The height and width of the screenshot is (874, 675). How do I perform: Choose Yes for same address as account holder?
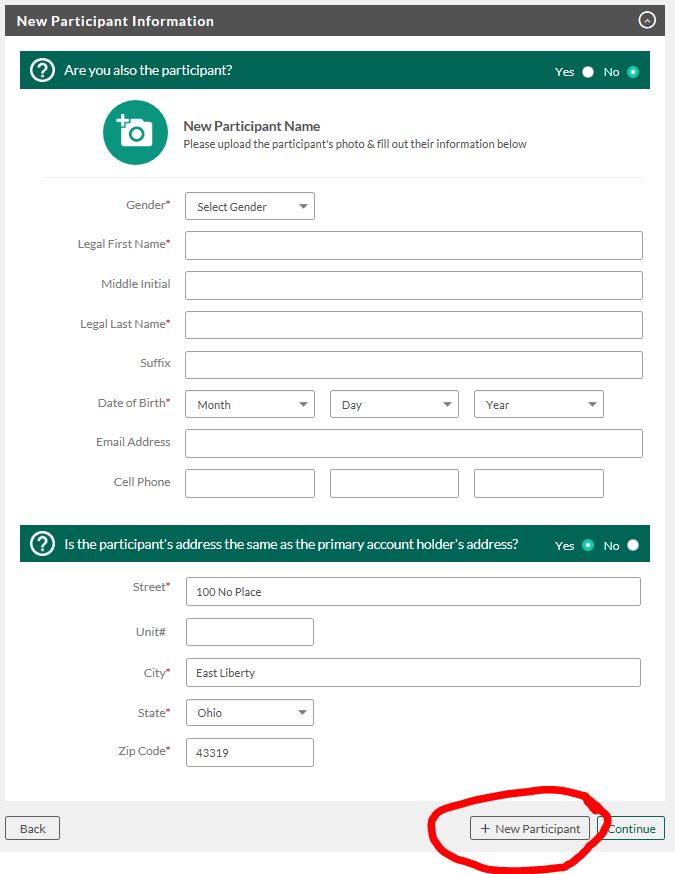tap(588, 545)
